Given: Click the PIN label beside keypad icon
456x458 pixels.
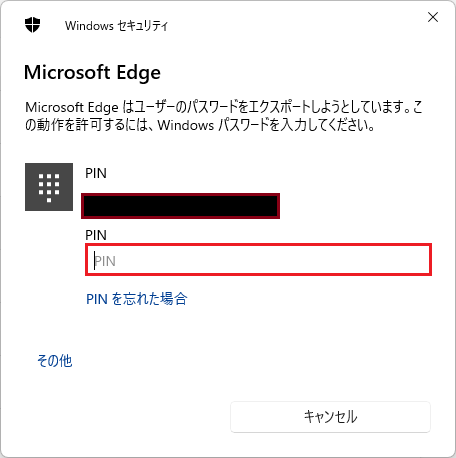Looking at the screenshot, I should pyautogui.click(x=96, y=173).
